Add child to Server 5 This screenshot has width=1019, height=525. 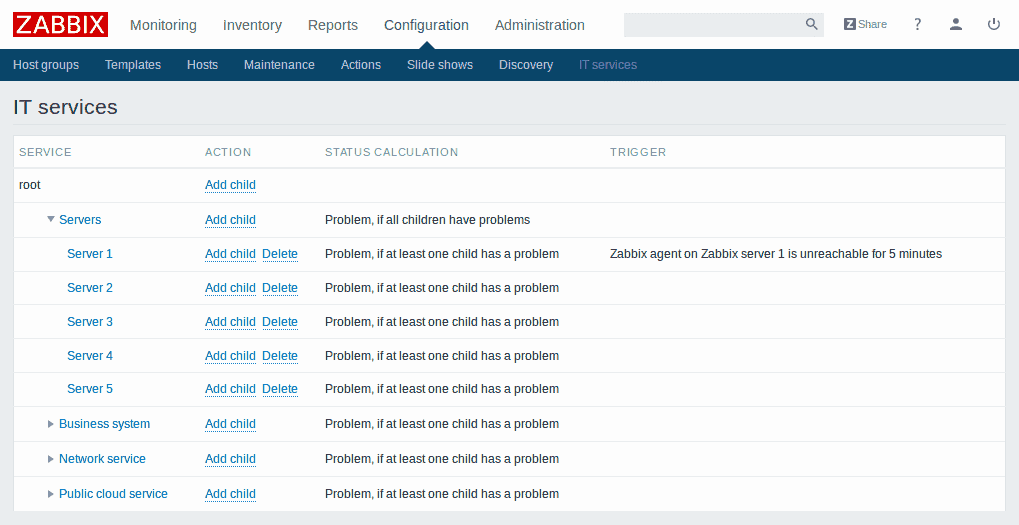[230, 389]
